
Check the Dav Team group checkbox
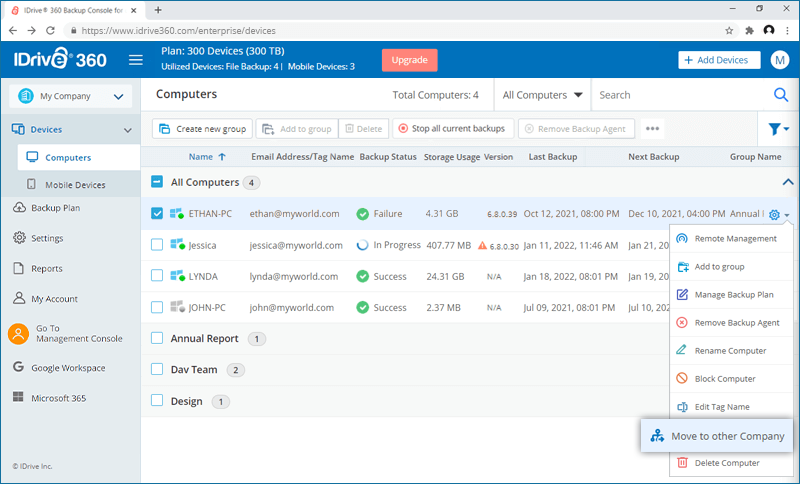pos(157,369)
